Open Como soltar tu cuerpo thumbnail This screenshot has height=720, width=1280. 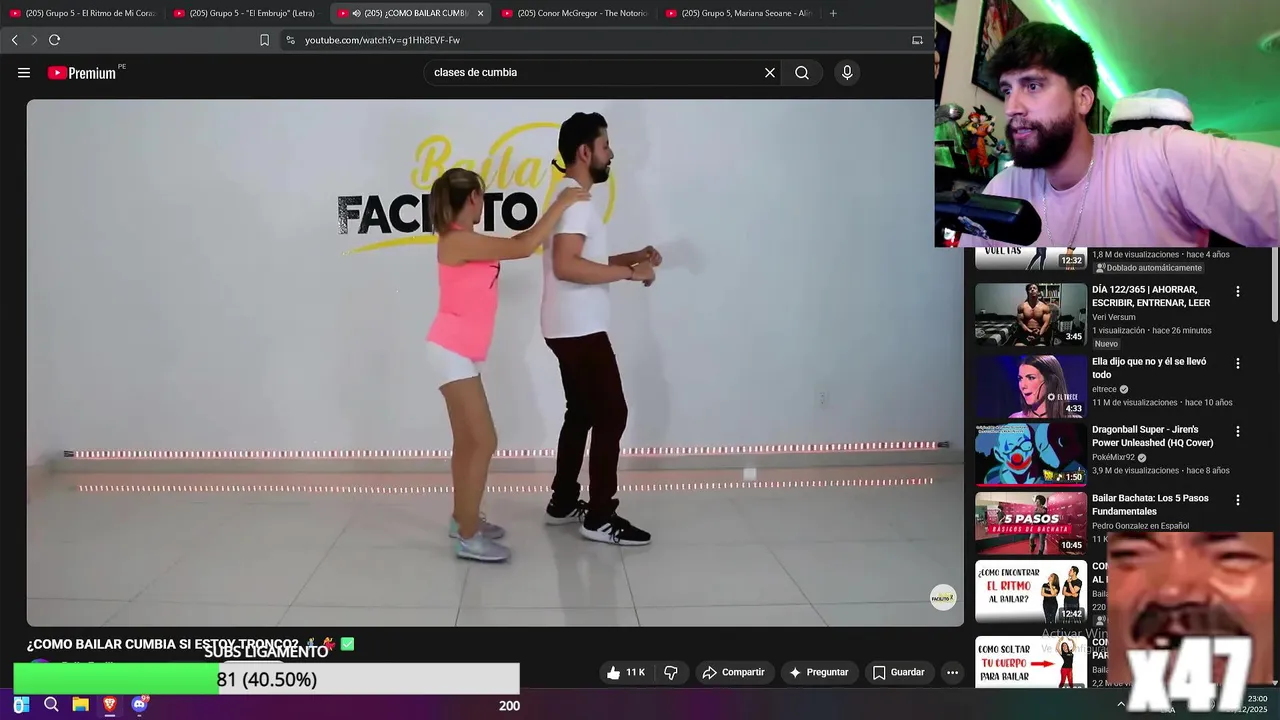pos(1031,660)
